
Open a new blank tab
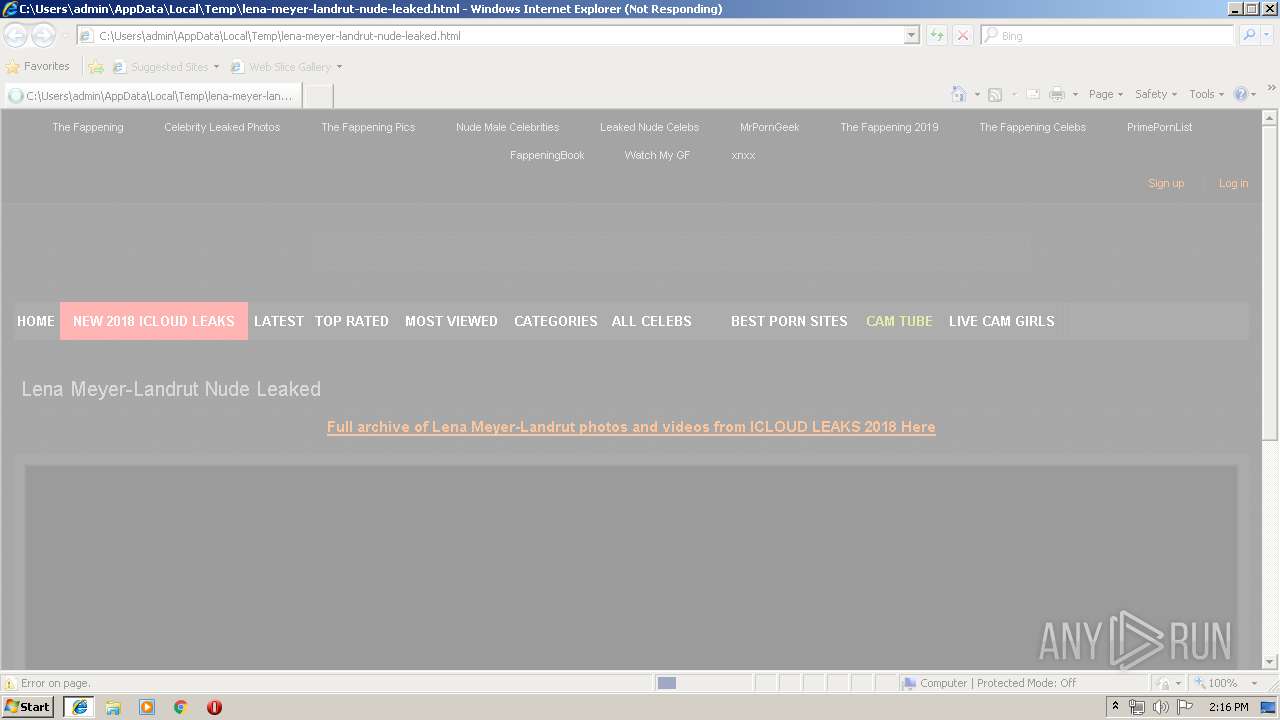click(317, 96)
